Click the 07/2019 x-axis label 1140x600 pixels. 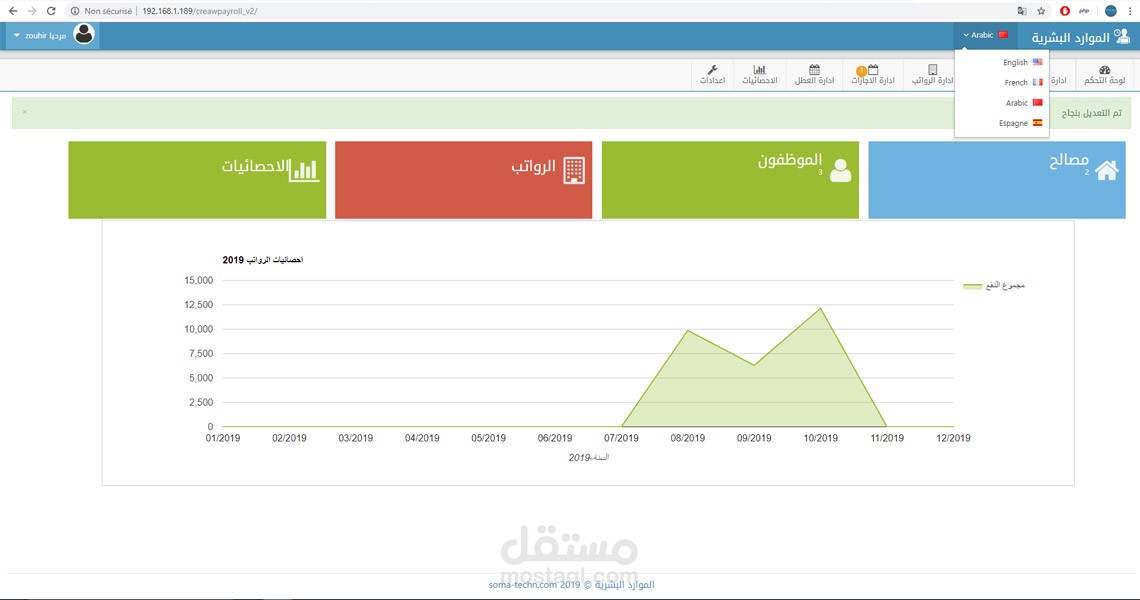coord(621,438)
